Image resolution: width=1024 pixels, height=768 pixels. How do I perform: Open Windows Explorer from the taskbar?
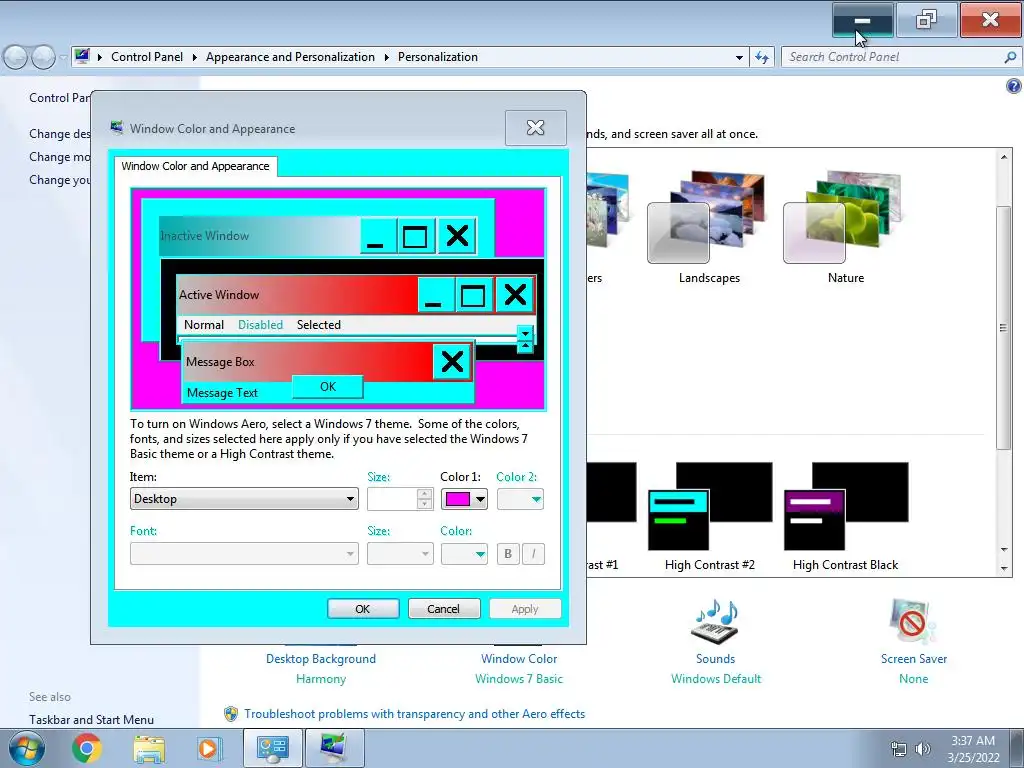coord(149,748)
